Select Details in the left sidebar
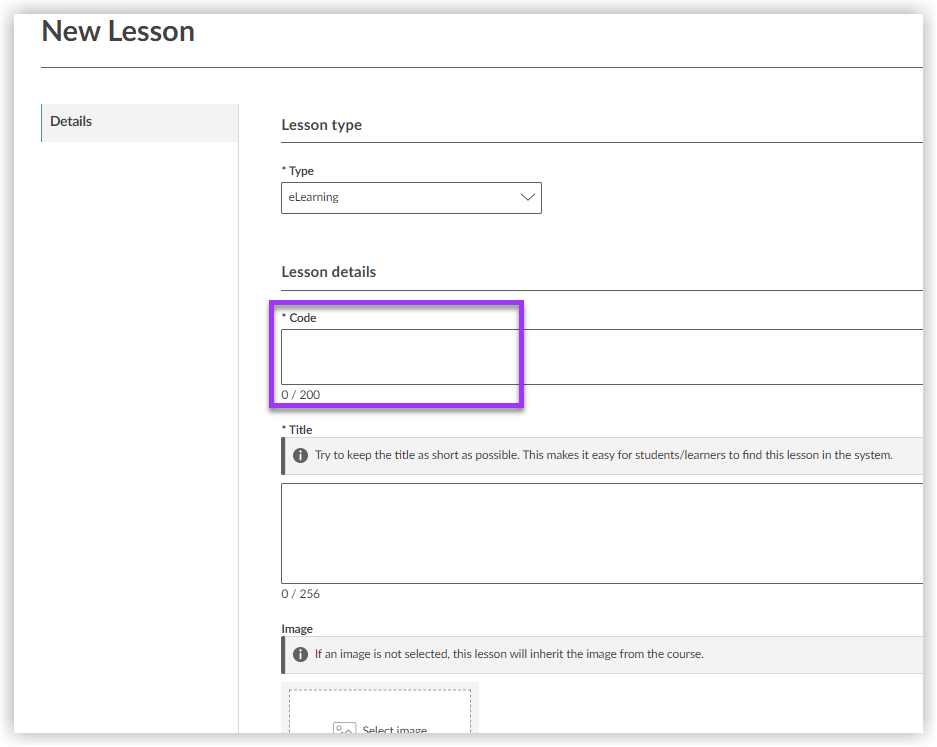This screenshot has height=747, width=937. pyautogui.click(x=71, y=120)
